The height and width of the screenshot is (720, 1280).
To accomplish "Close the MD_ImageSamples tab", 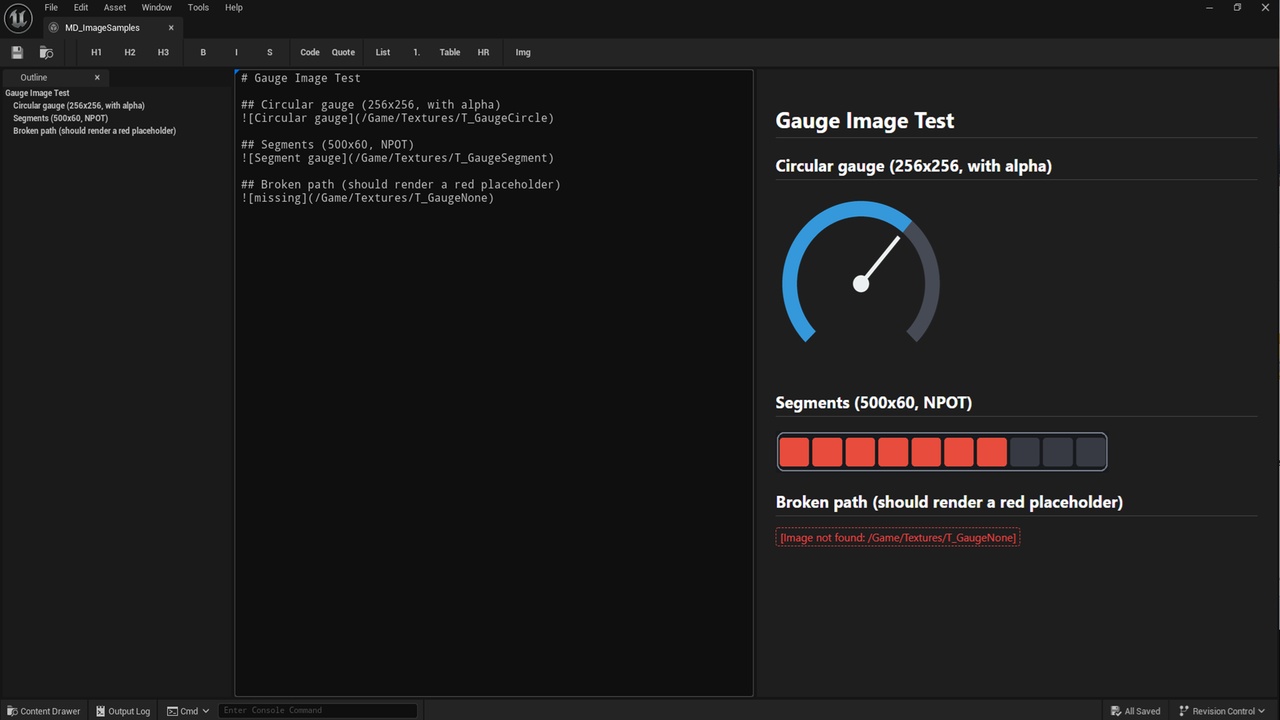I will coord(171,28).
